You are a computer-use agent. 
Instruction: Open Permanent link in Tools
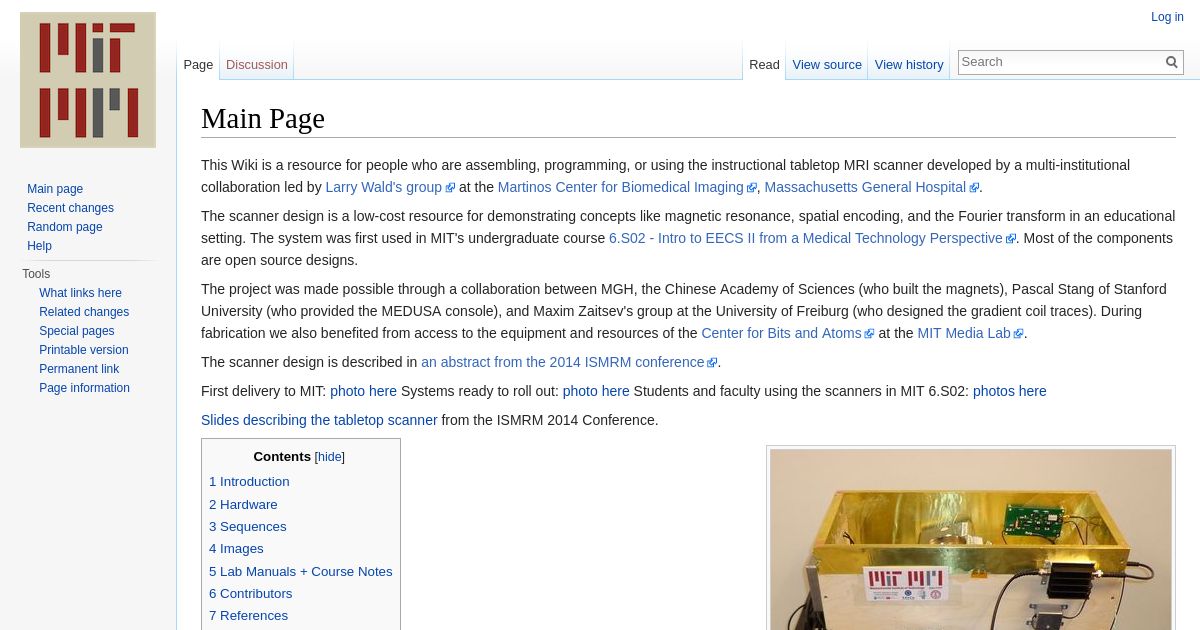[79, 369]
